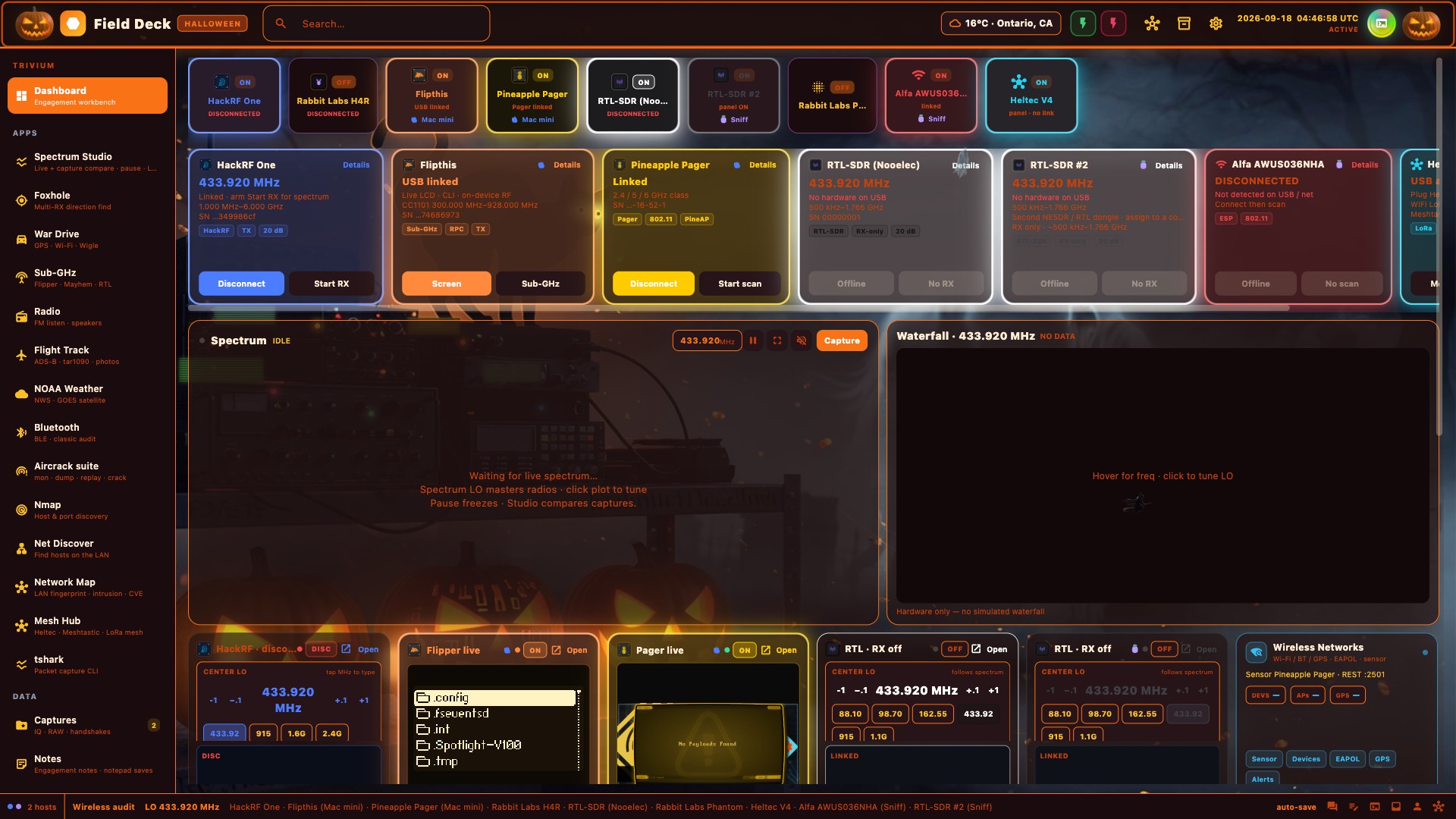Switch to the Devices tab in Wireless Networks
1456x819 pixels.
(1306, 758)
